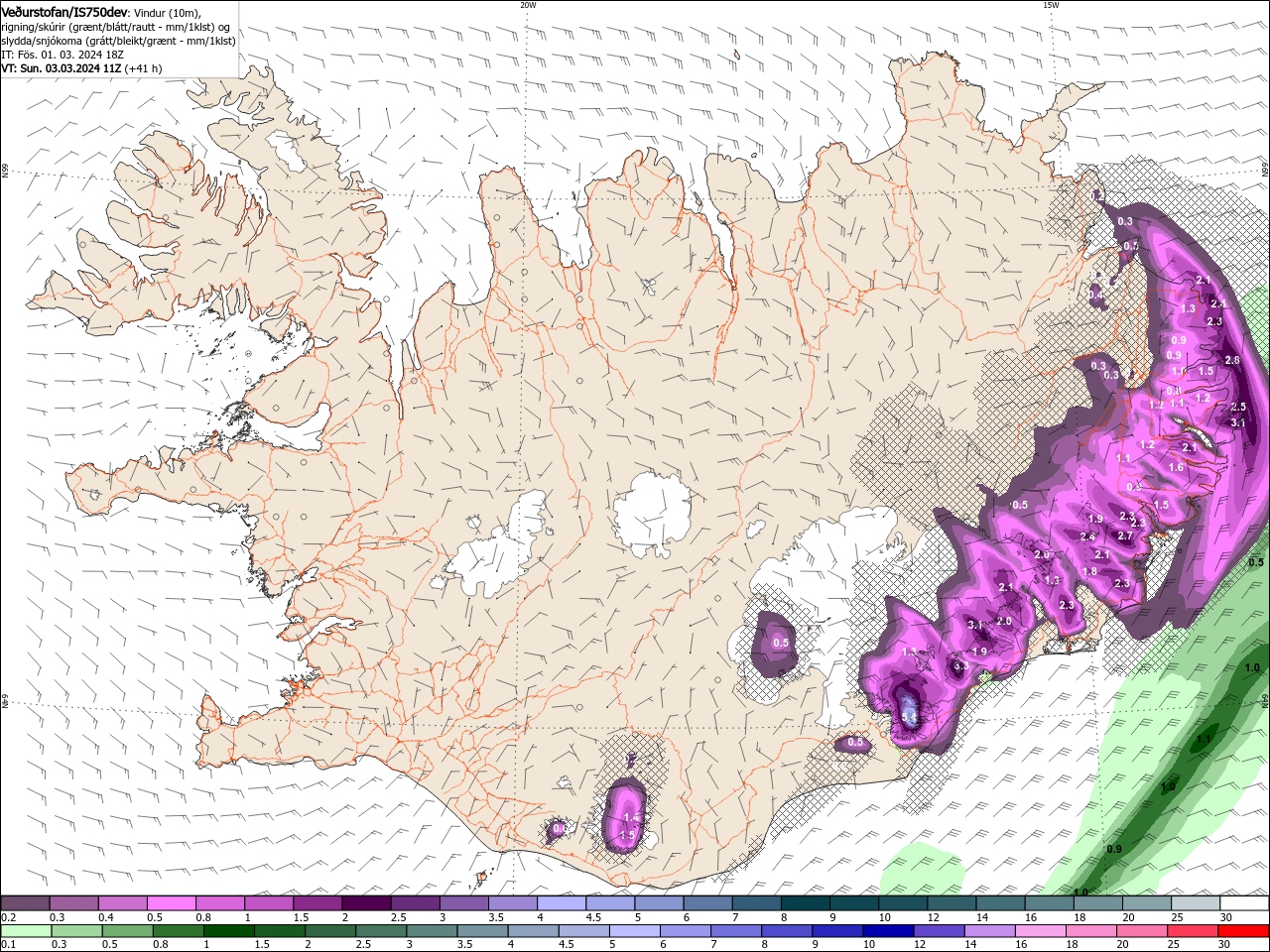The width and height of the screenshot is (1270, 952).
Task: Pick the light pink 16 swatch in the rain scale
Action: click(1039, 931)
